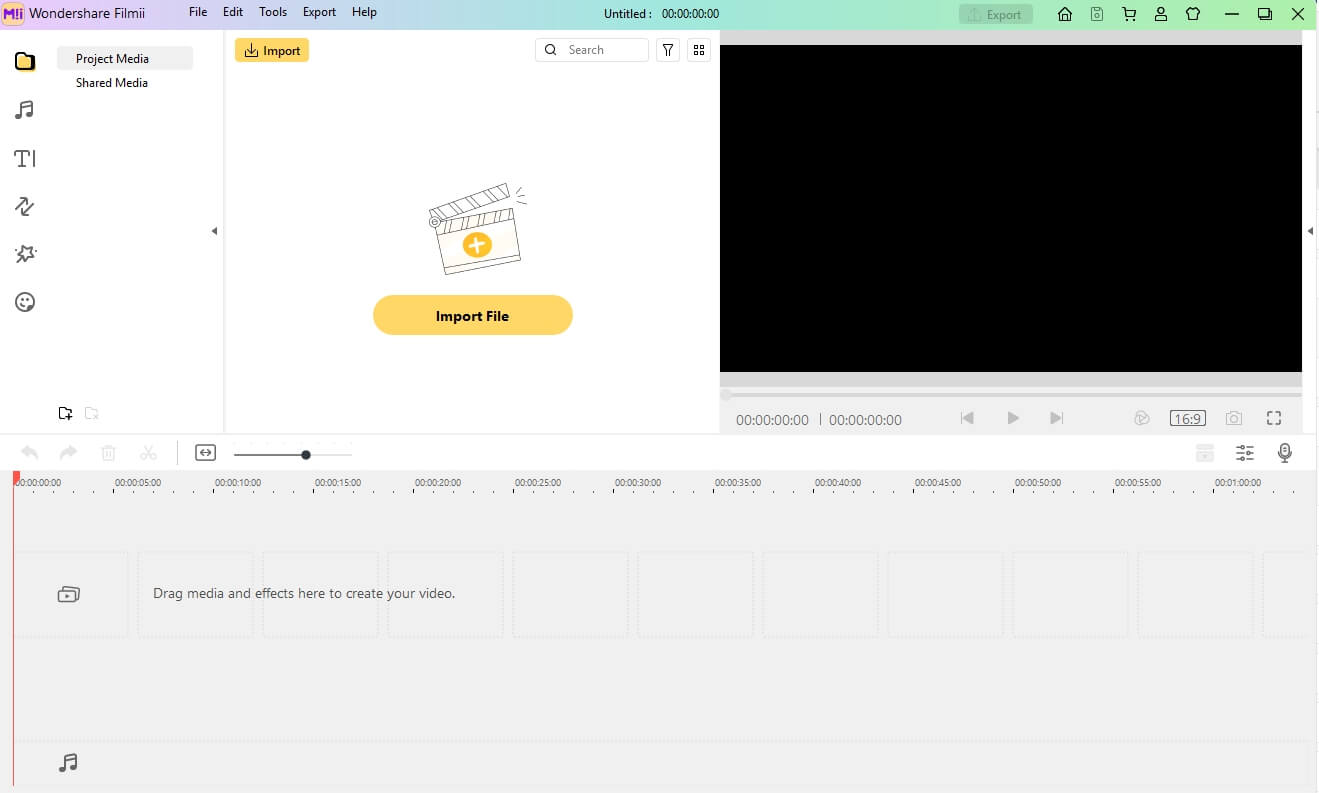Open the Effects sparkle sidebar tab
The height and width of the screenshot is (793, 1319).
tap(25, 254)
